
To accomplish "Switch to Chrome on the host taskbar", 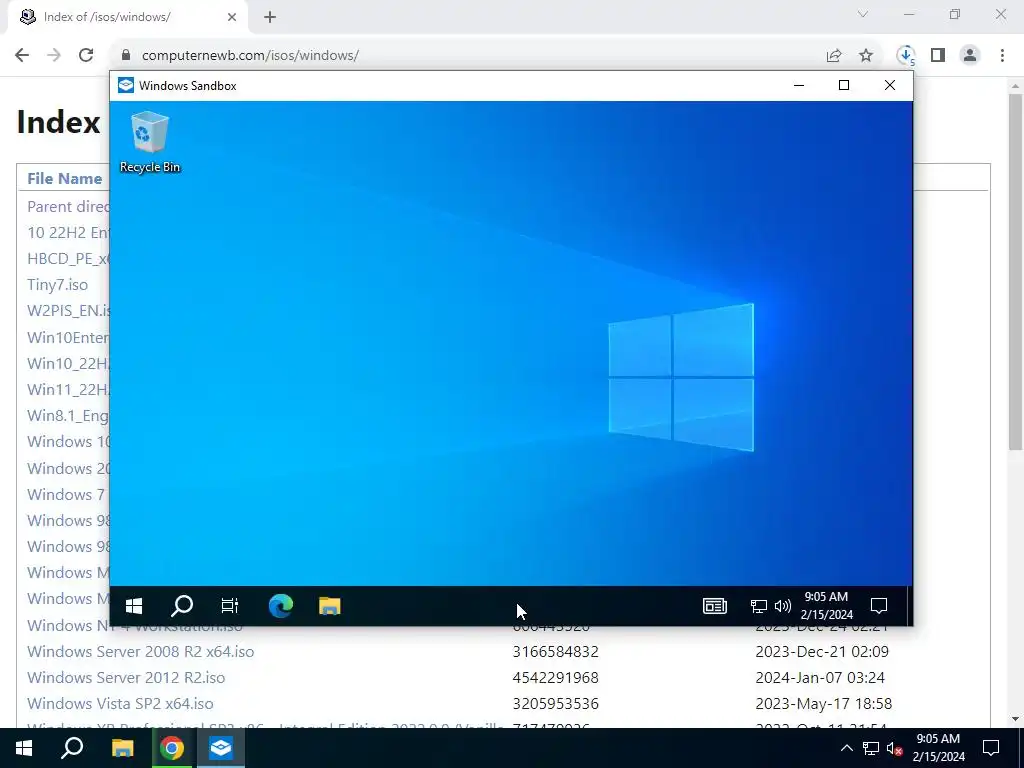I will click(x=172, y=748).
